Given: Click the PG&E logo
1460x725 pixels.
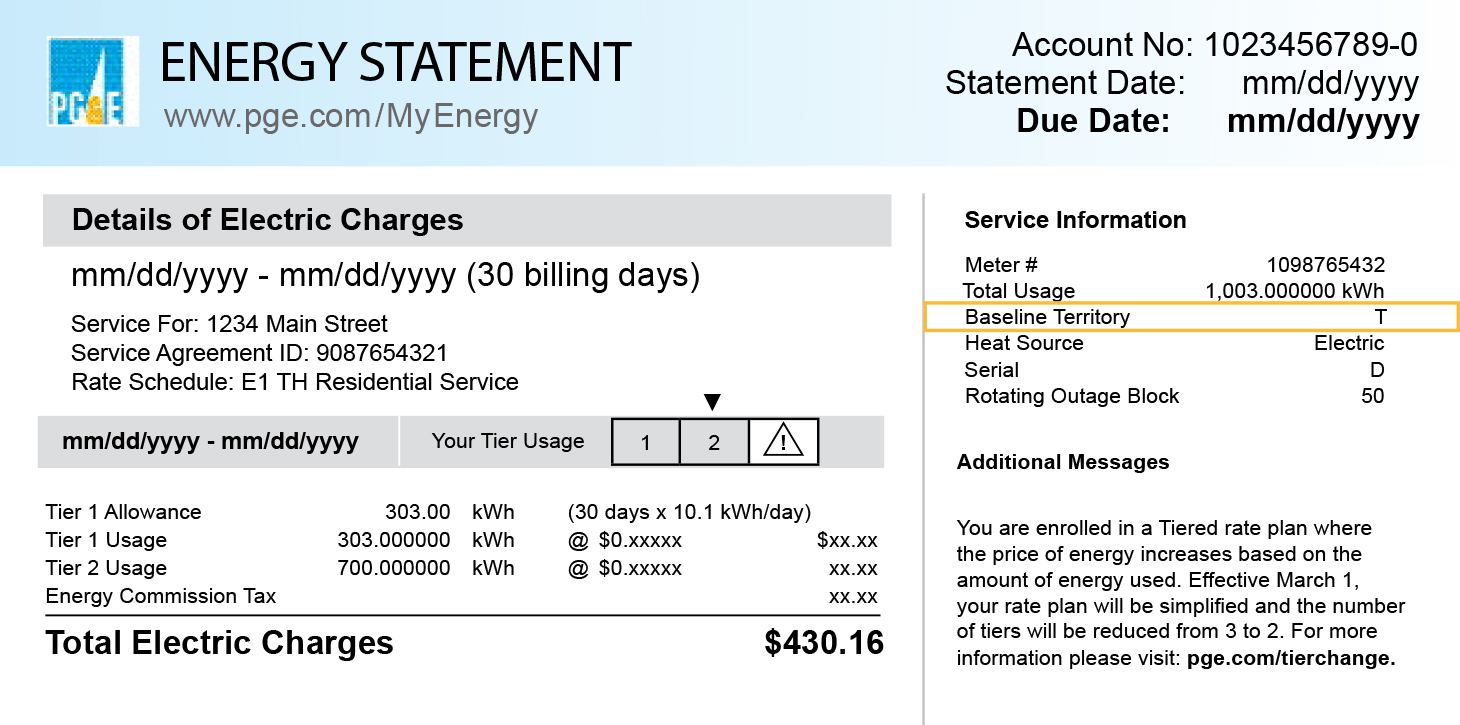Looking at the screenshot, I should tap(92, 81).
